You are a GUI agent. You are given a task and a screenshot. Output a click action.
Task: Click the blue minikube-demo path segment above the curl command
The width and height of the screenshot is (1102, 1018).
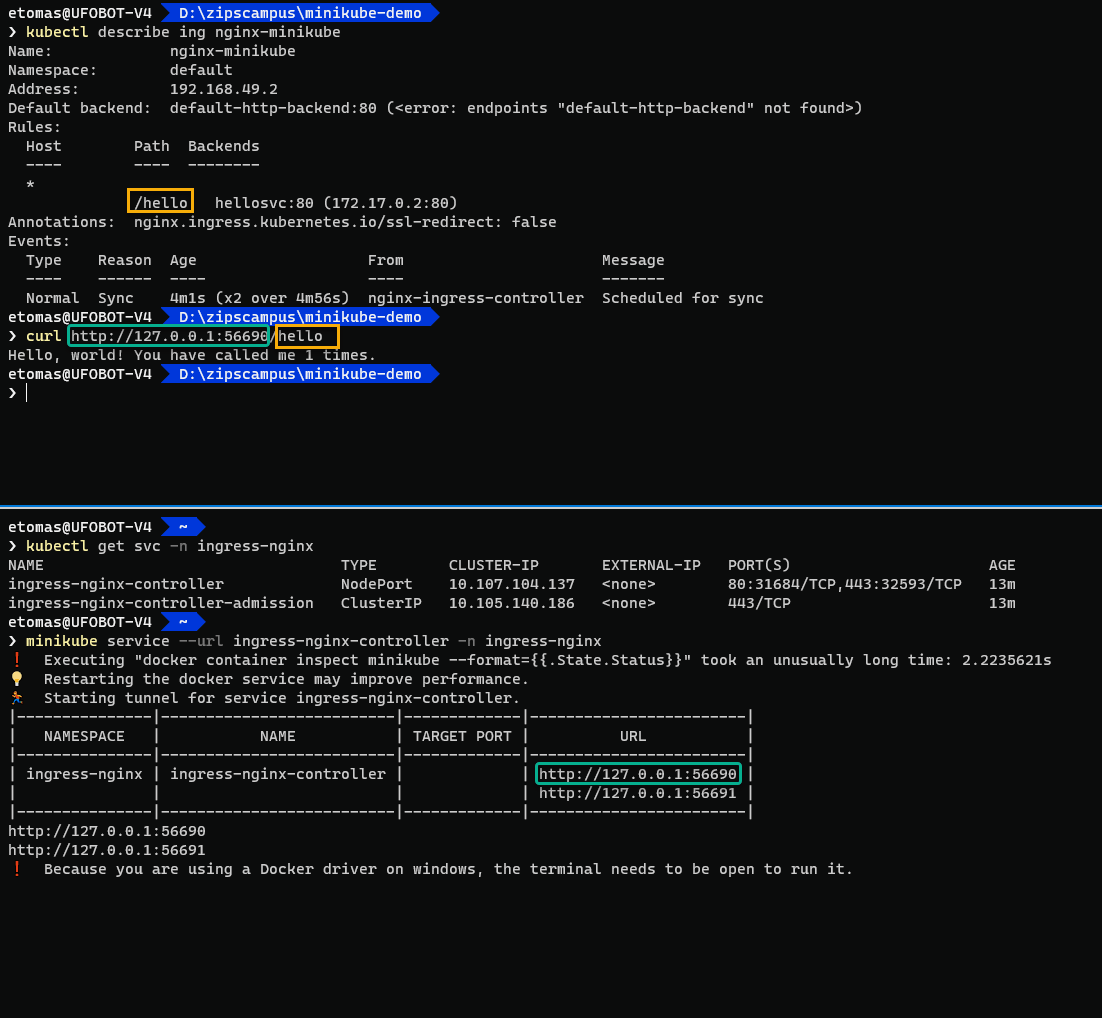click(x=299, y=317)
